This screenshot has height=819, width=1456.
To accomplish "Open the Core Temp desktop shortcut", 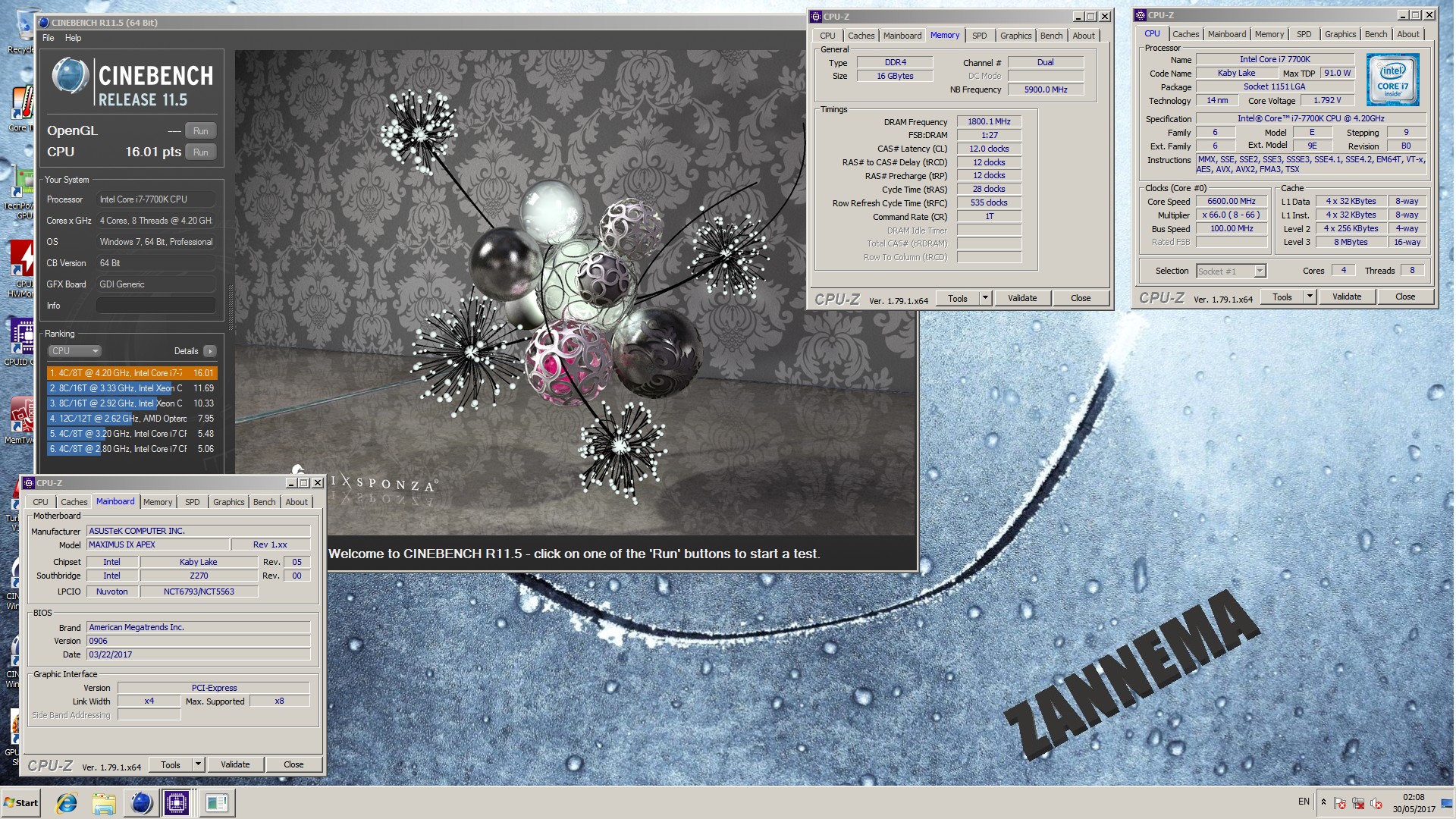I will pyautogui.click(x=21, y=110).
